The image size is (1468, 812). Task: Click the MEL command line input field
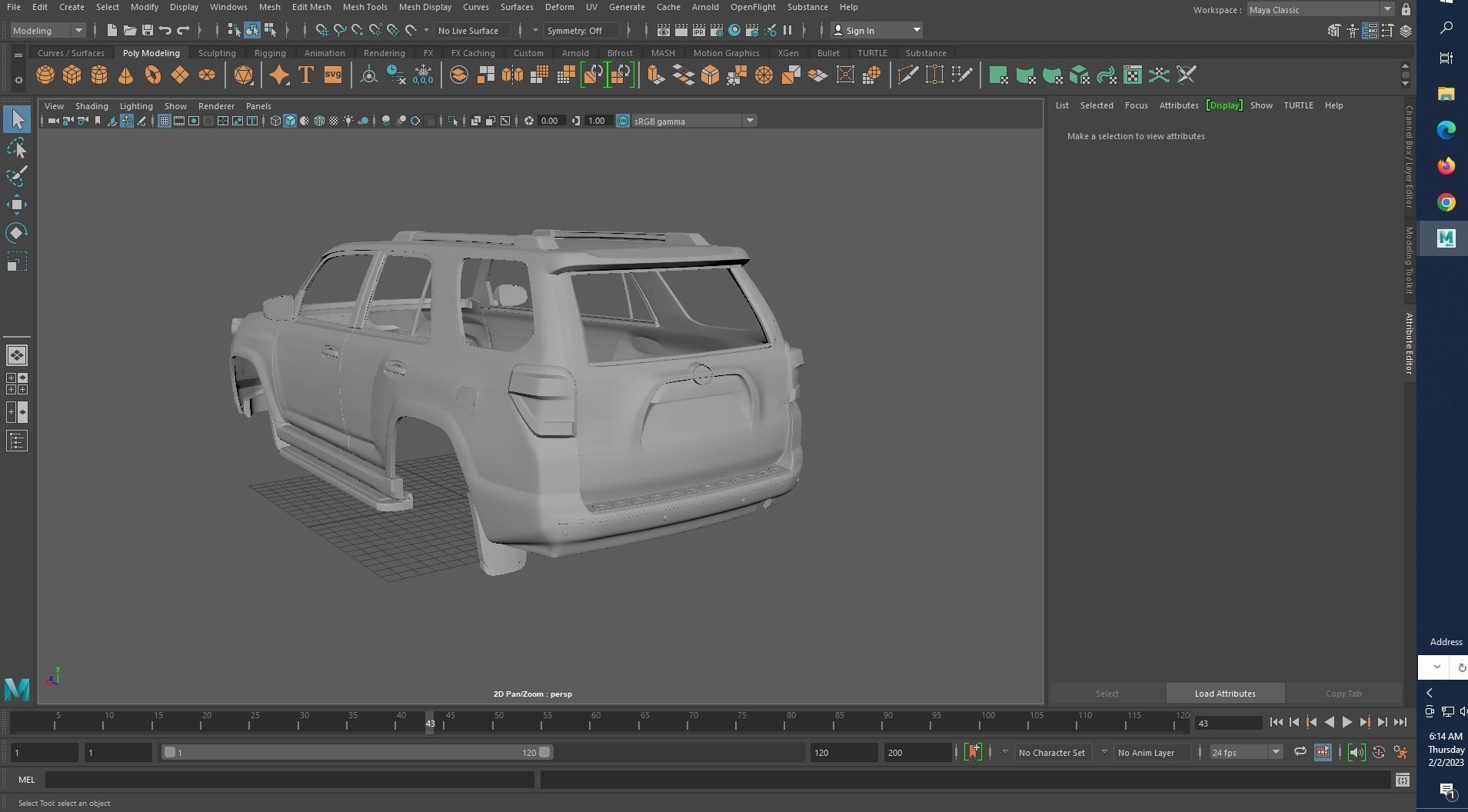[x=289, y=780]
